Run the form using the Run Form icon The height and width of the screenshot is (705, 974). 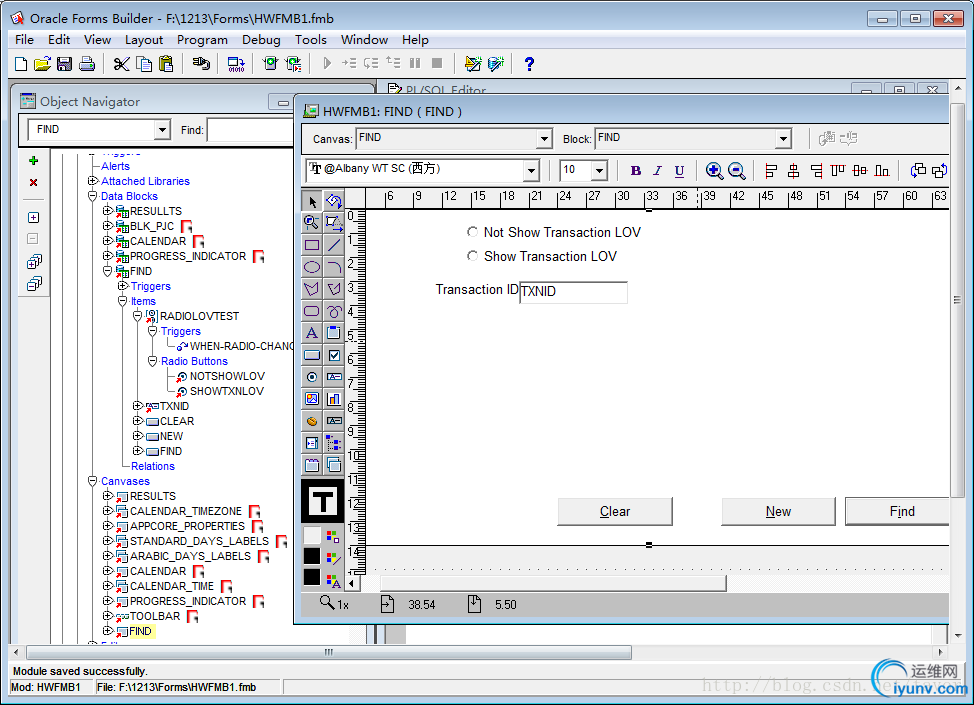[x=270, y=64]
